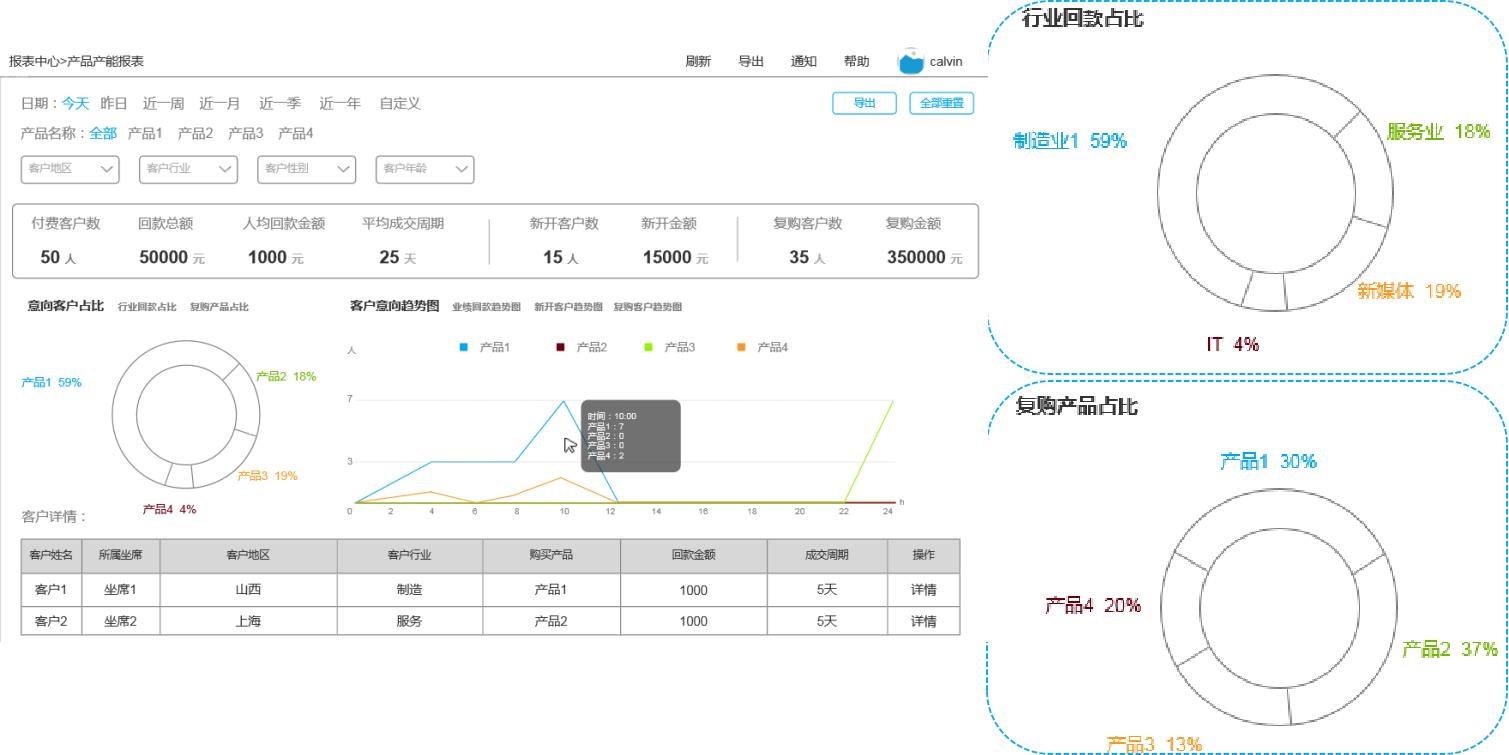The height and width of the screenshot is (755, 1509).
Task: Click the 产品2 18% donut label
Action: (286, 377)
